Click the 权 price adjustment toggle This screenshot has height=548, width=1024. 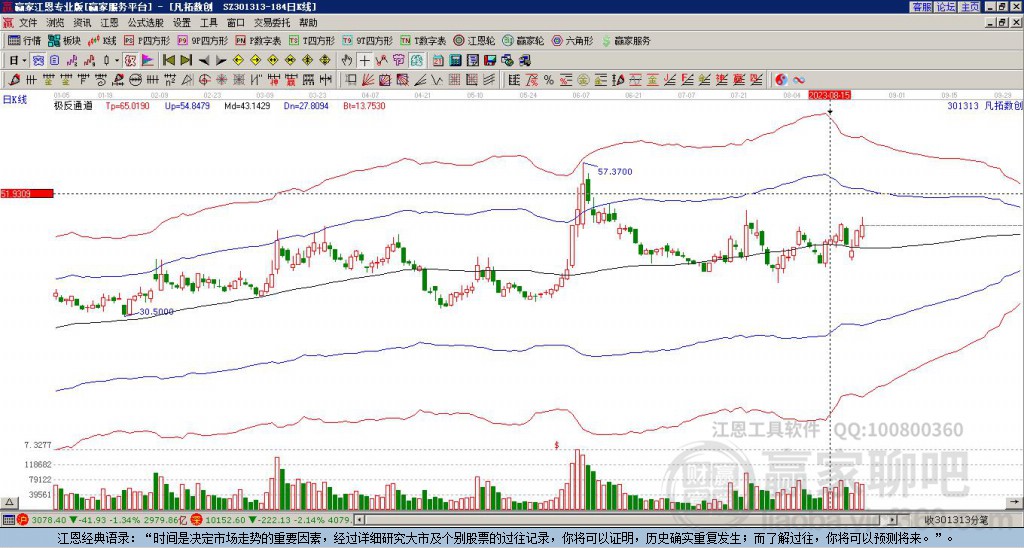(130, 60)
